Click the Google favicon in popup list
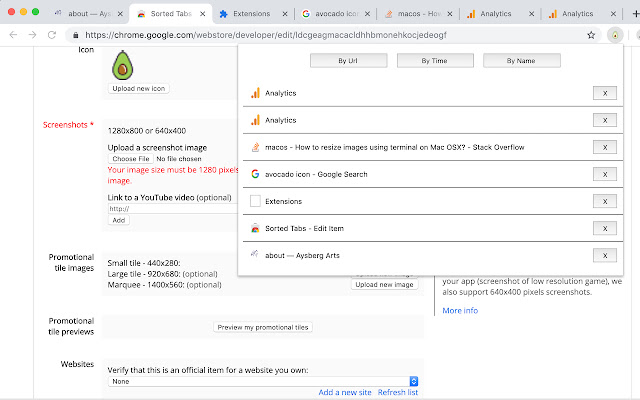 tap(255, 174)
